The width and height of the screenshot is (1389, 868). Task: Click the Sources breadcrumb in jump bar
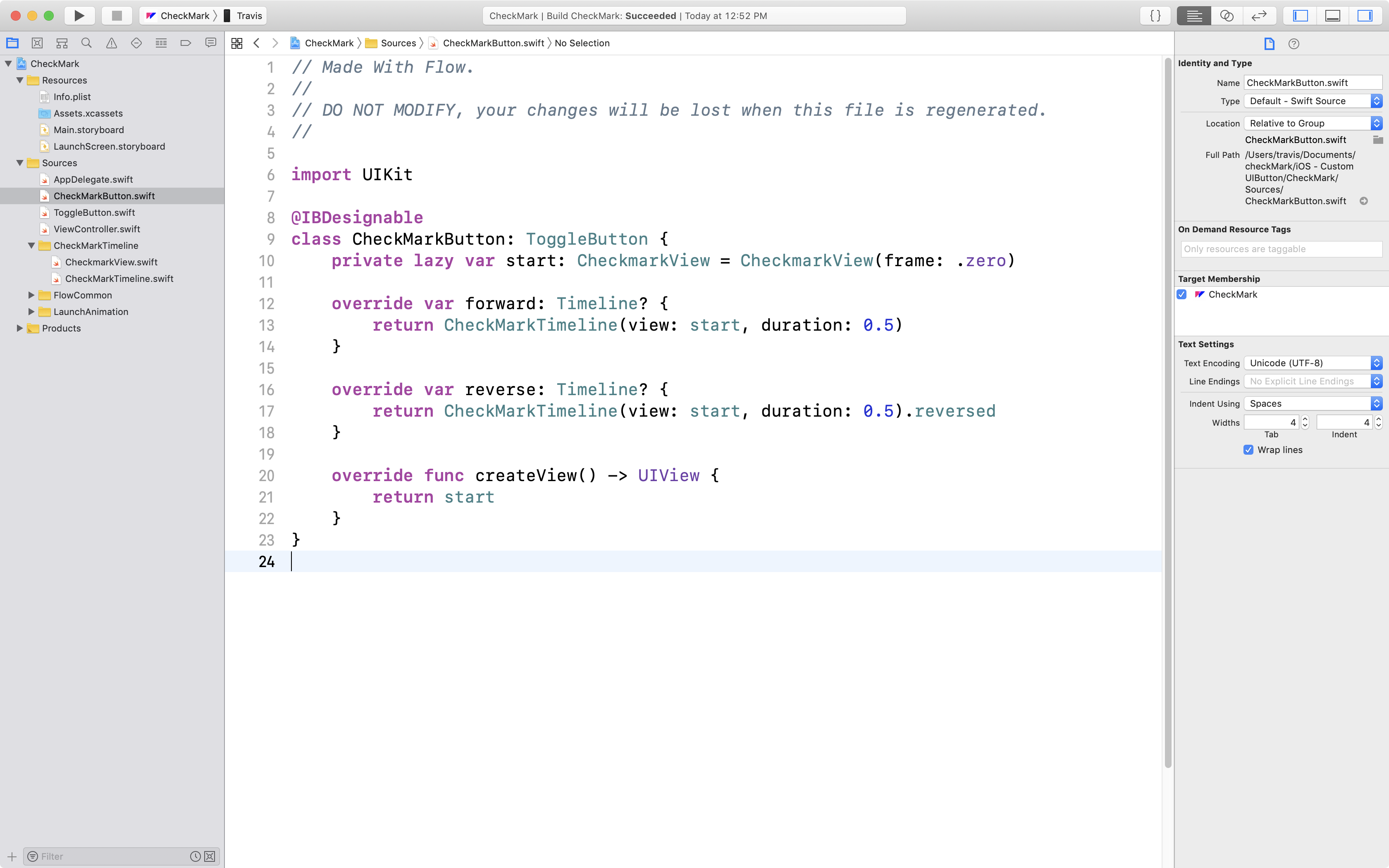point(398,43)
